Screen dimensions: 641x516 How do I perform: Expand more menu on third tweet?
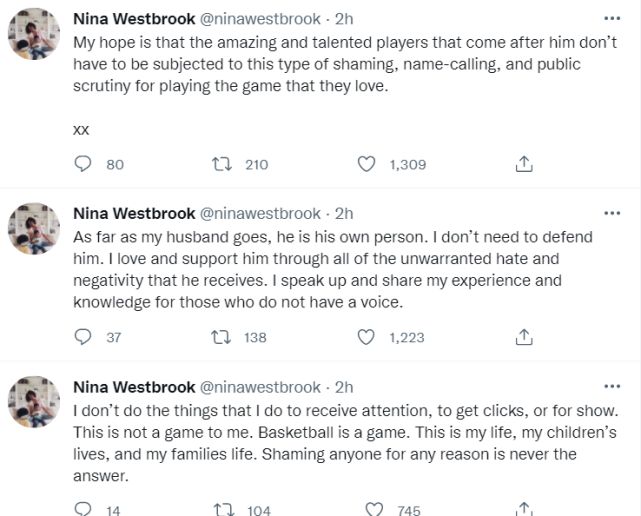point(612,386)
